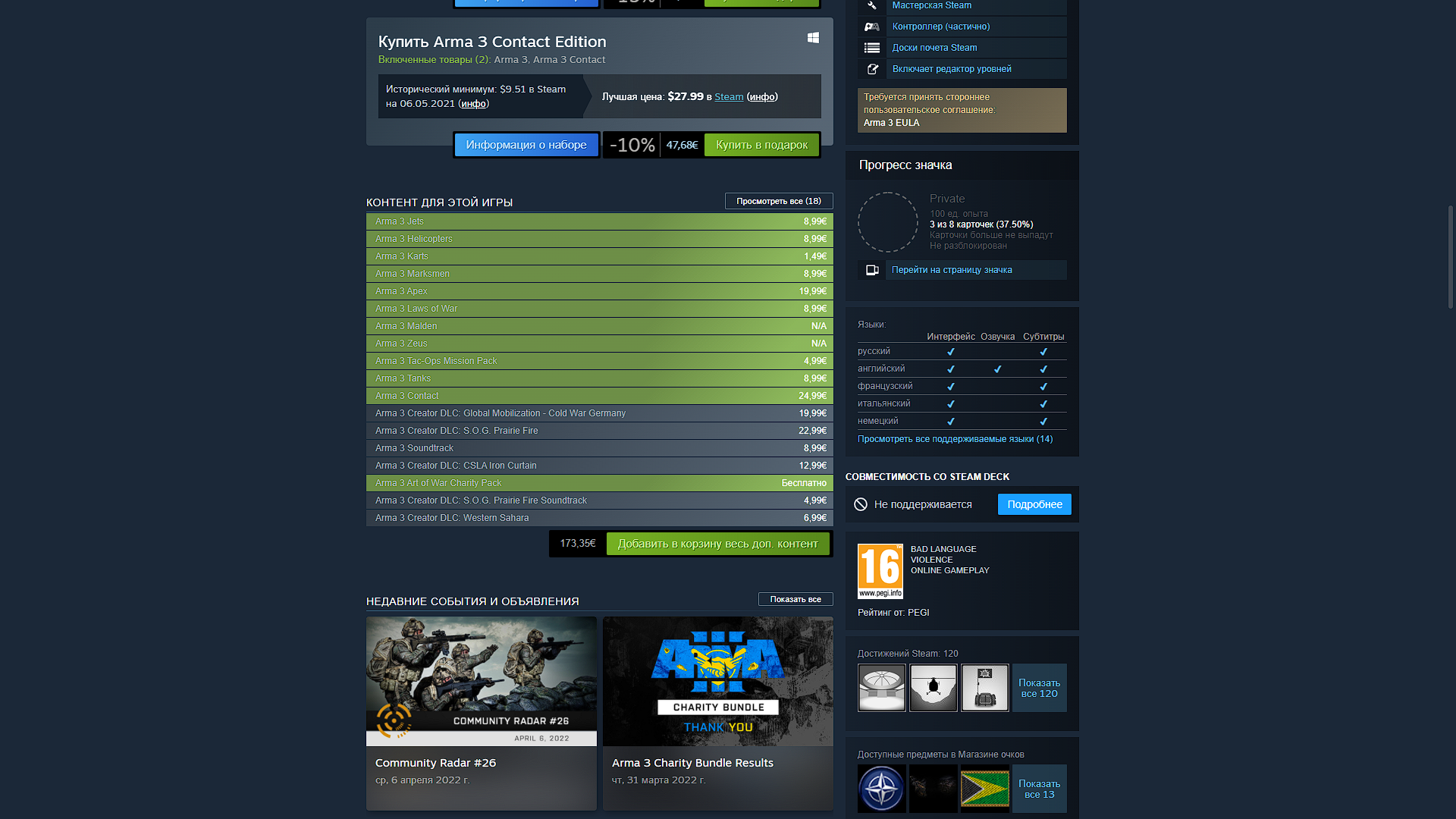This screenshot has width=1456, height=819.
Task: Click the Steam leaderboards list icon
Action: point(872,48)
